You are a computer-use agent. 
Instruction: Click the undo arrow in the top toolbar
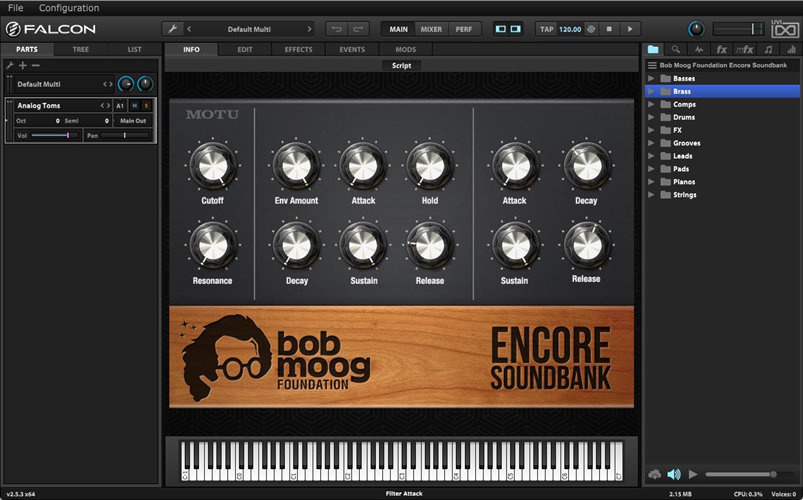tap(336, 29)
